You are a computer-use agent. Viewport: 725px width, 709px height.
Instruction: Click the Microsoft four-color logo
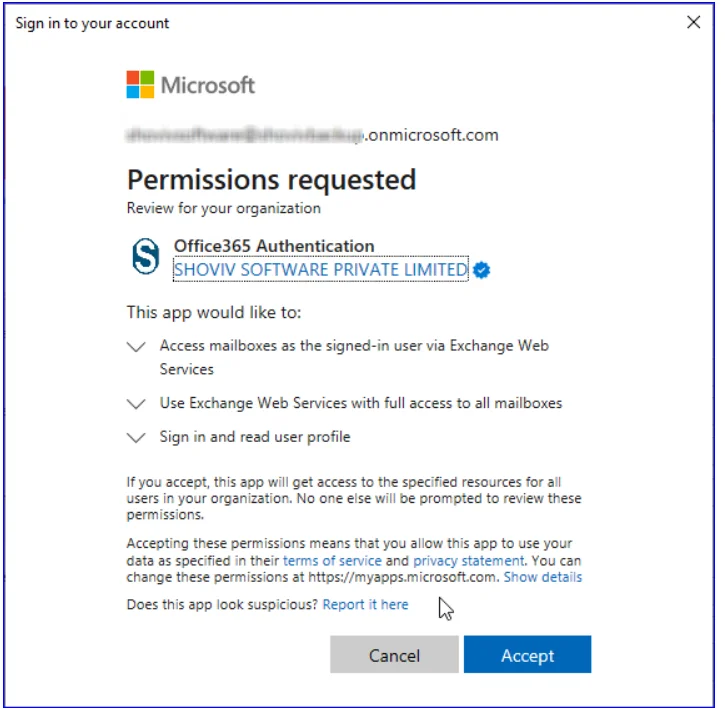[140, 85]
